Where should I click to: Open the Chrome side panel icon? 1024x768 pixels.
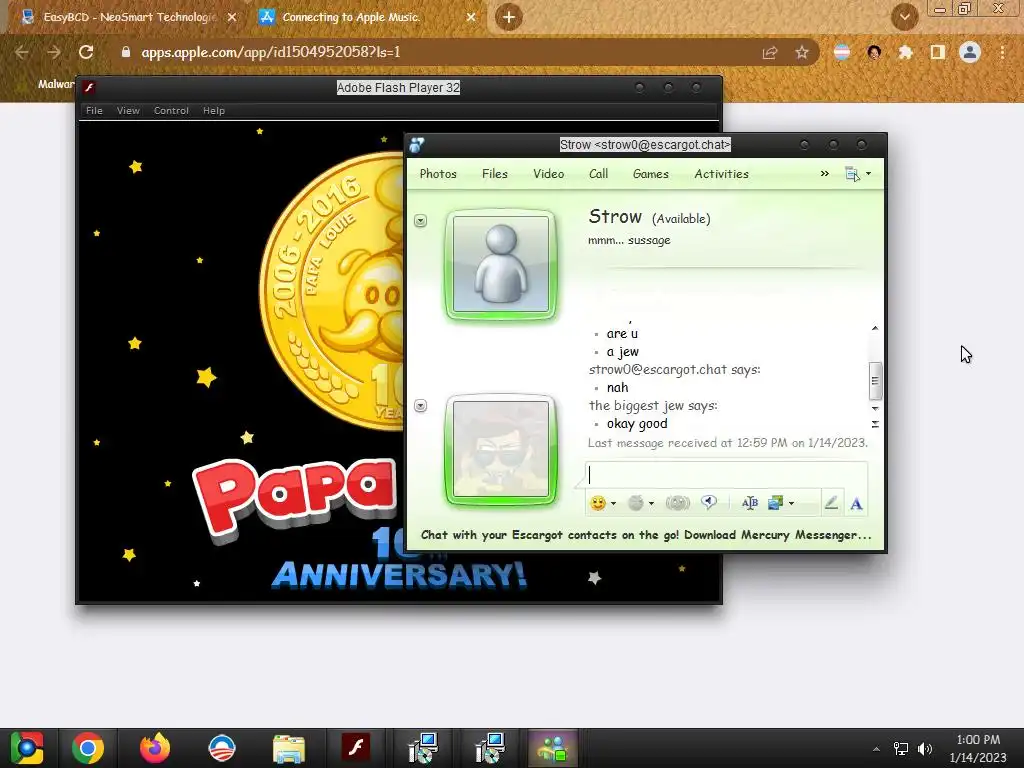coord(938,52)
